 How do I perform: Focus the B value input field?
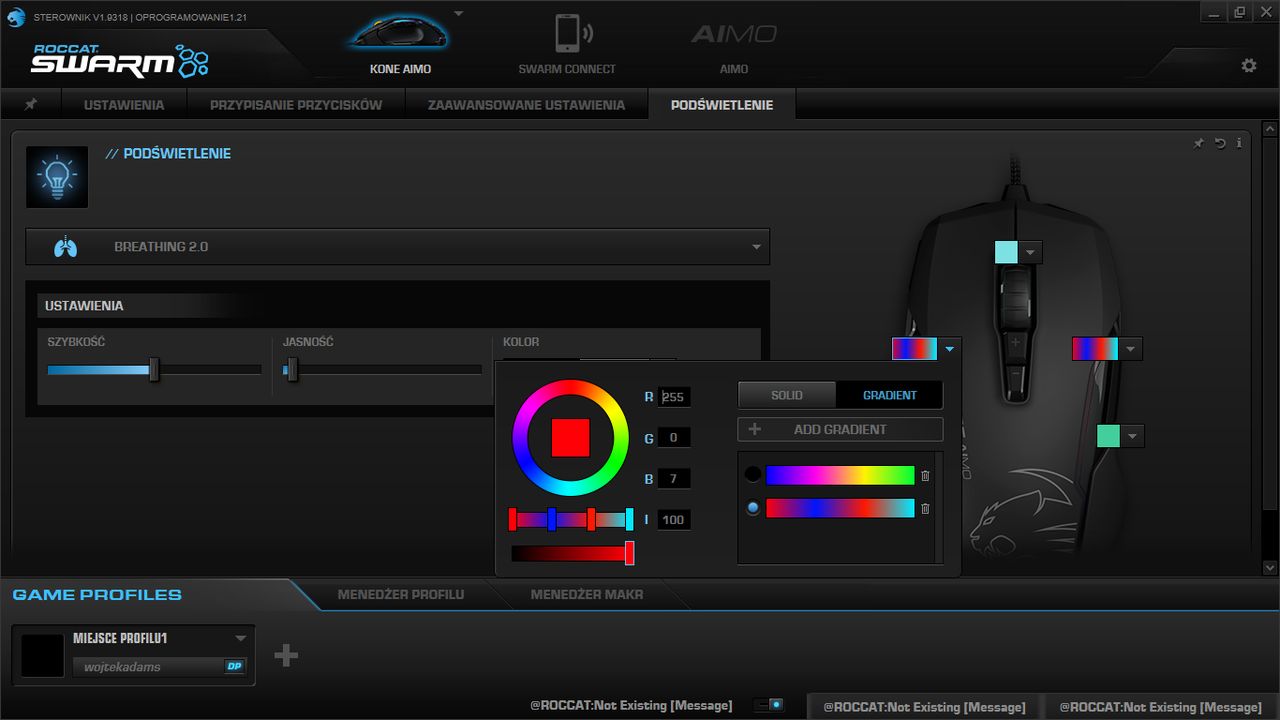coord(674,479)
